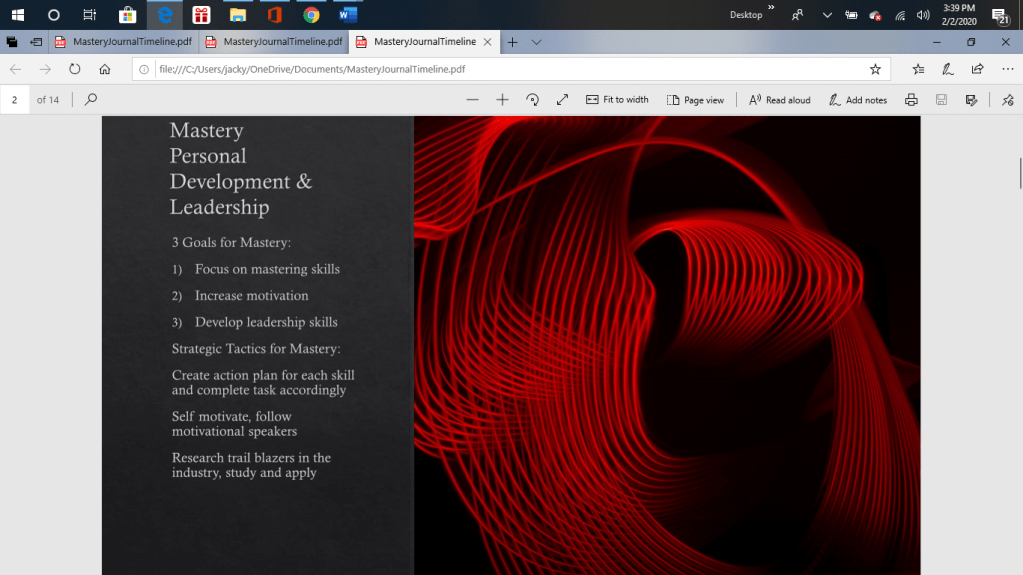Click the page number input field
This screenshot has width=1023, height=575.
(x=16, y=100)
